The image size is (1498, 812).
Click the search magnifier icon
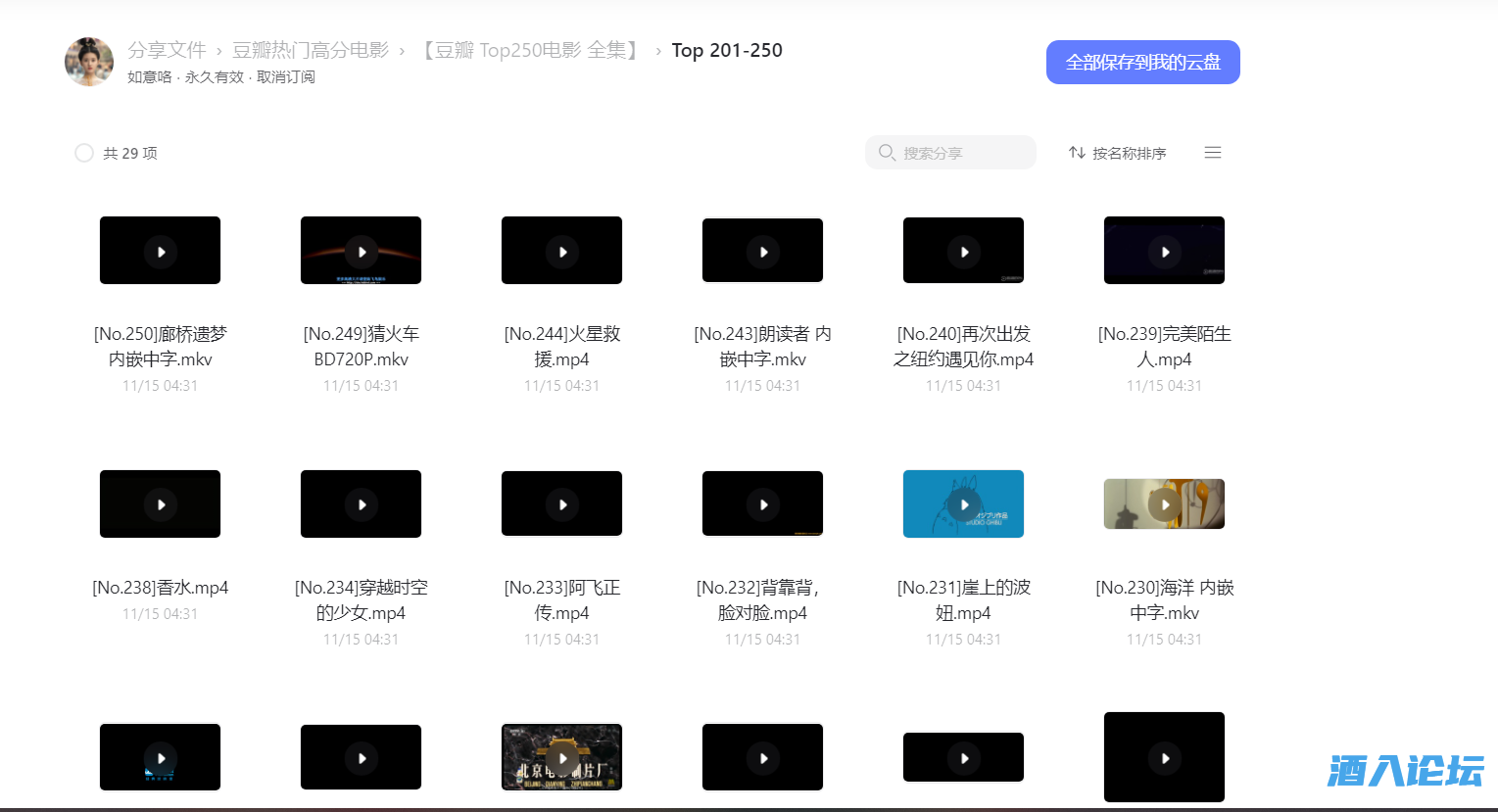tap(887, 153)
